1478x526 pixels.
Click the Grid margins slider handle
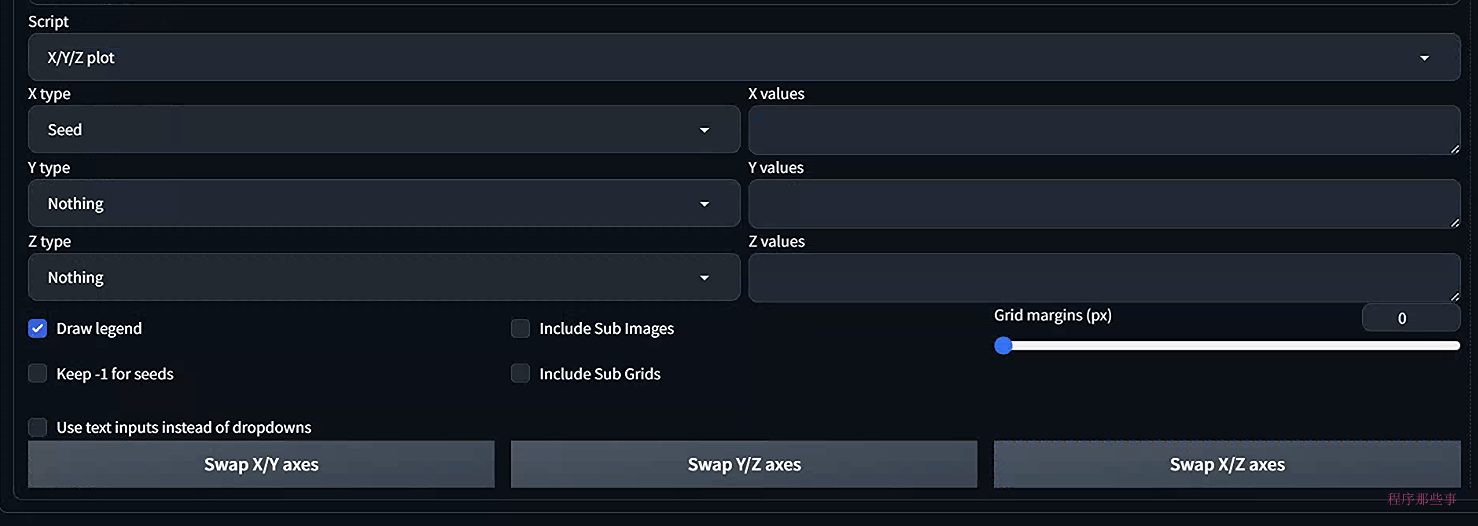point(1004,345)
